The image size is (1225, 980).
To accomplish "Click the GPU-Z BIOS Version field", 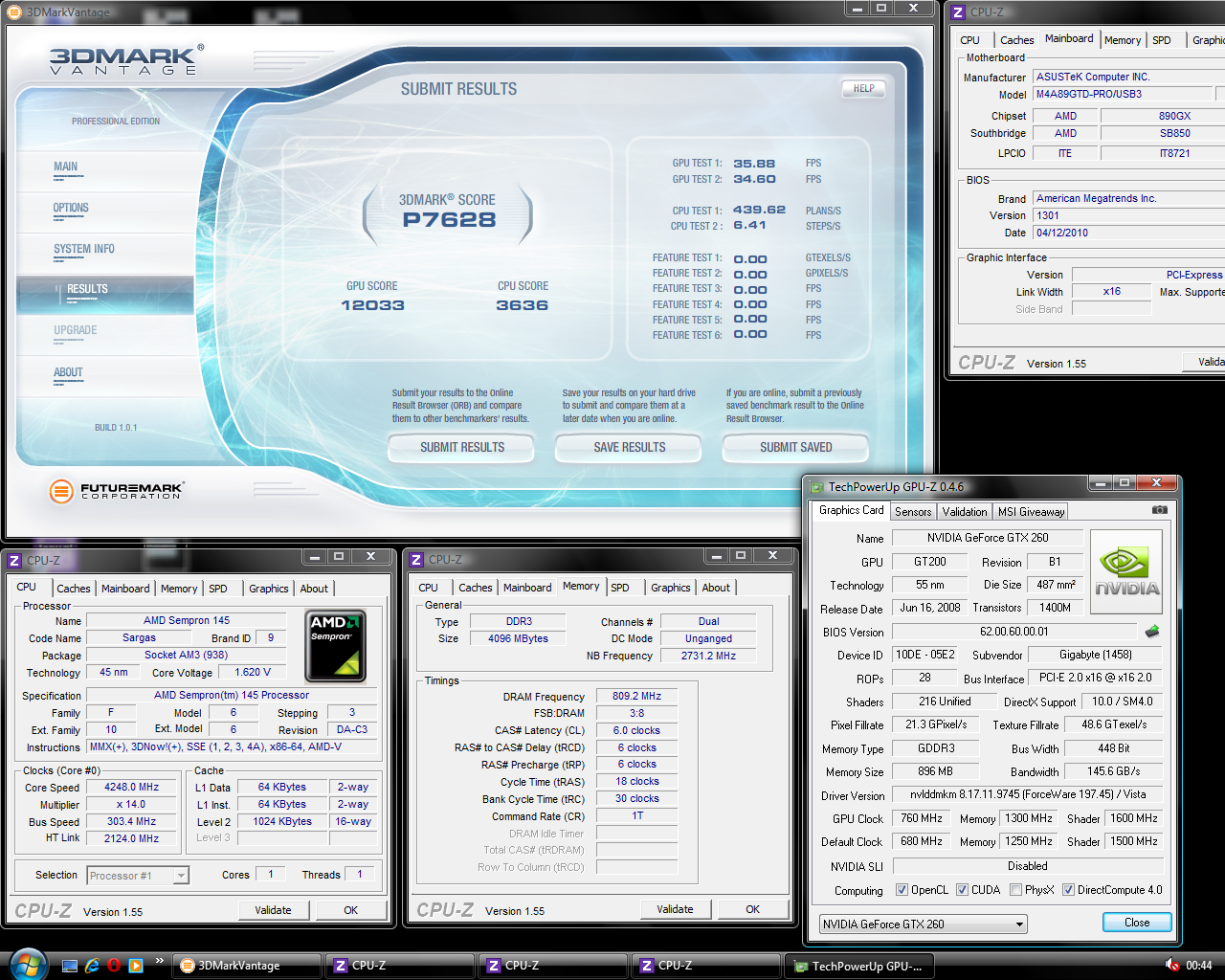I will 1014,632.
